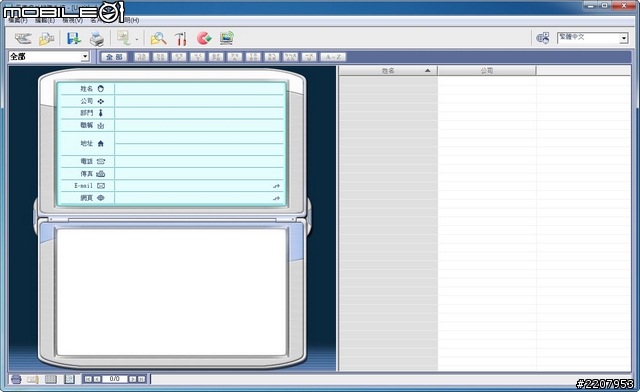Open the 檔案(F) menu
This screenshot has height=392, width=640.
(x=18, y=20)
